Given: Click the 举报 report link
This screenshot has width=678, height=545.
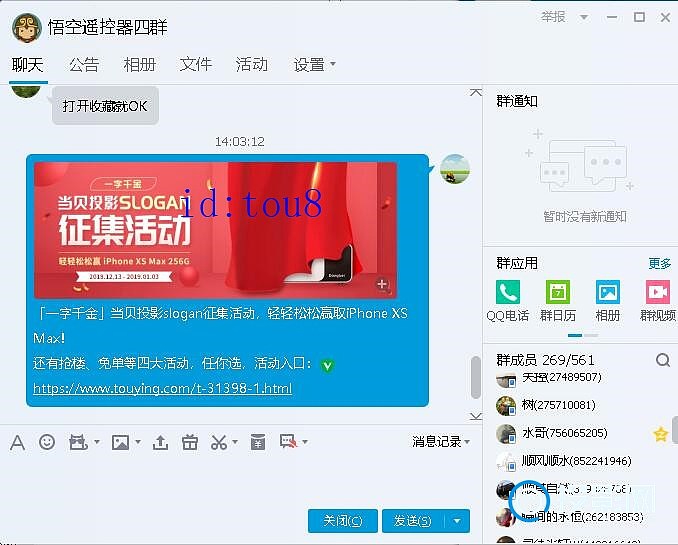Looking at the screenshot, I should tap(553, 17).
